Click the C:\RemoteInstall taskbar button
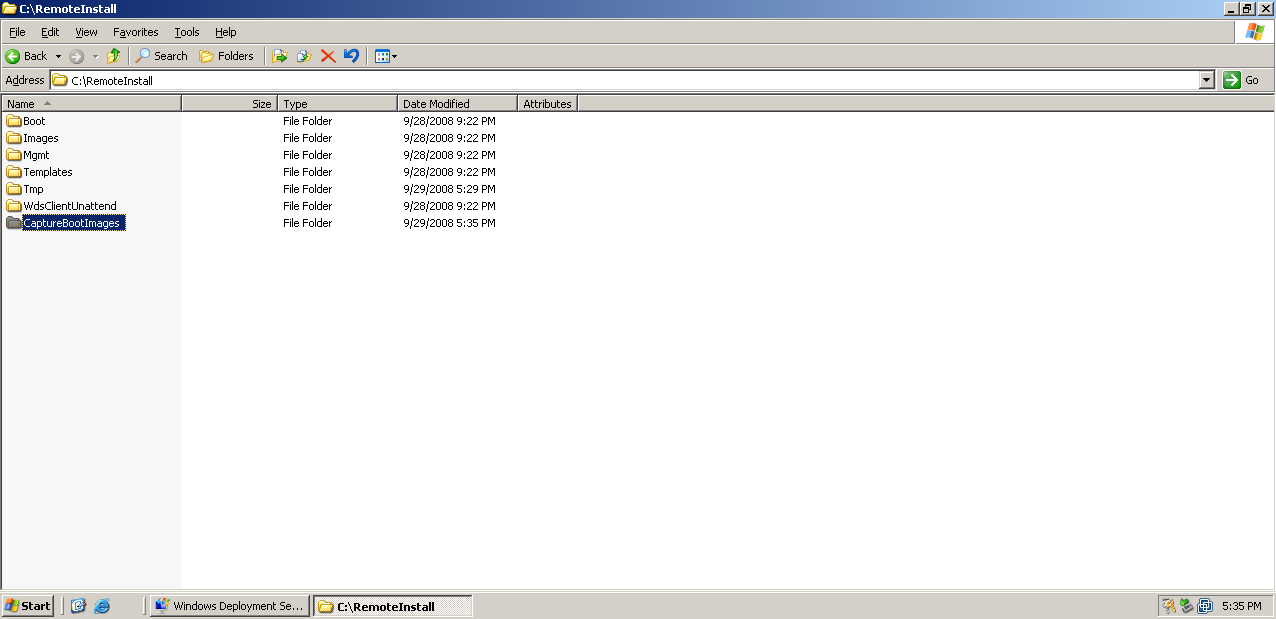Viewport: 1276px width, 619px height. (x=392, y=606)
